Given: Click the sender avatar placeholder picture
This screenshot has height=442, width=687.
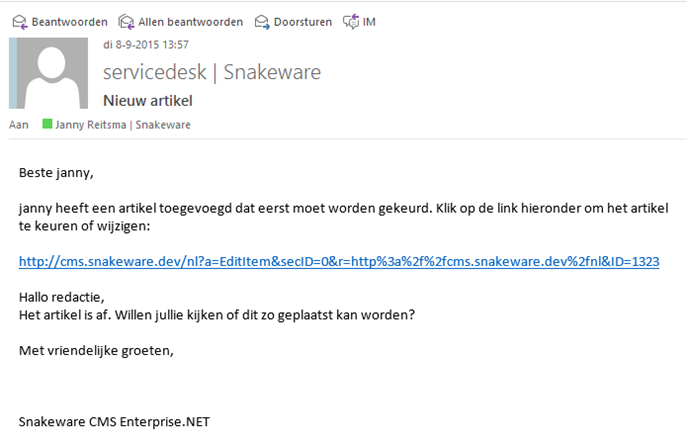Looking at the screenshot, I should (52, 73).
